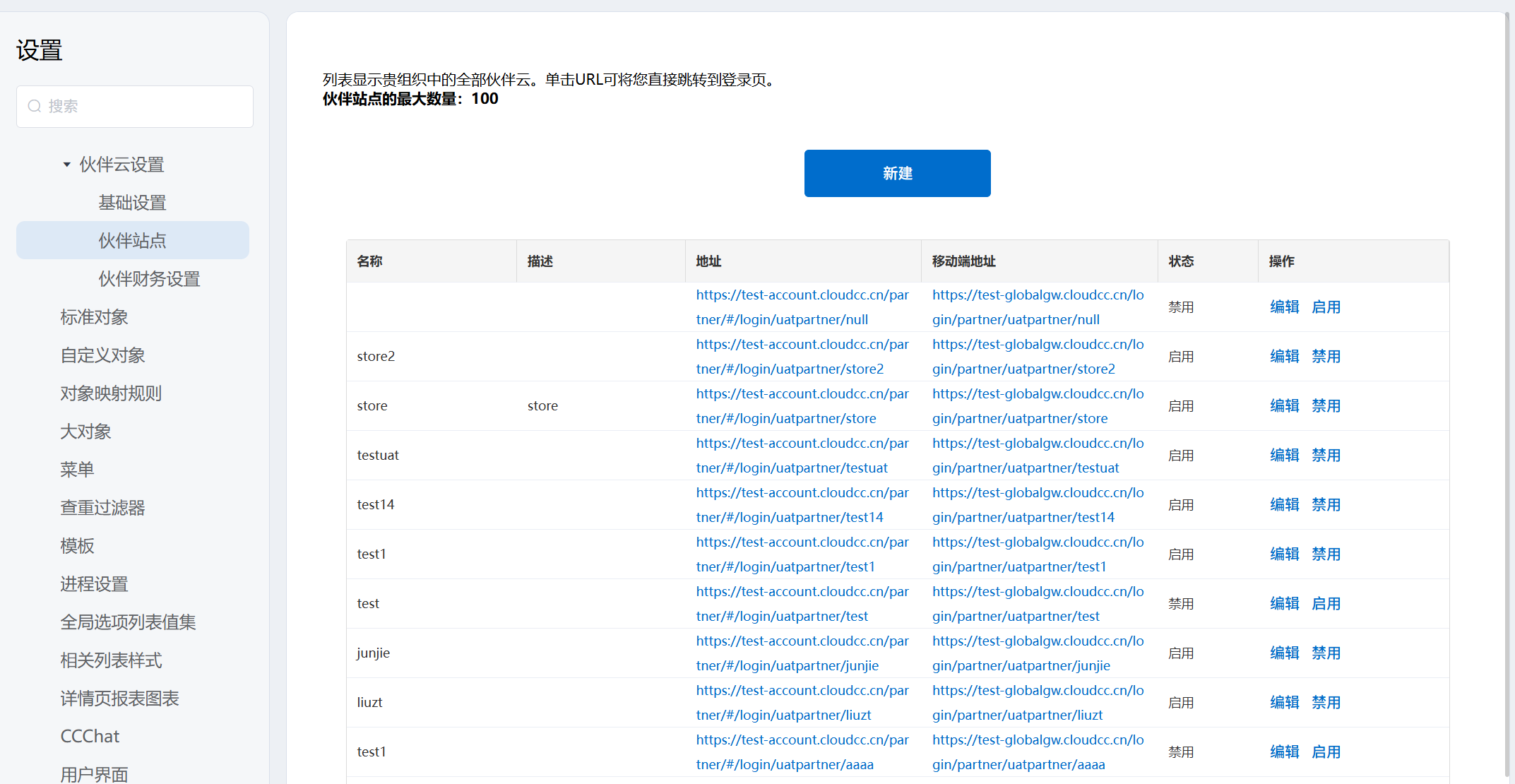The width and height of the screenshot is (1515, 784).
Task: Open 基础设置 in sidebar
Action: pos(132,203)
